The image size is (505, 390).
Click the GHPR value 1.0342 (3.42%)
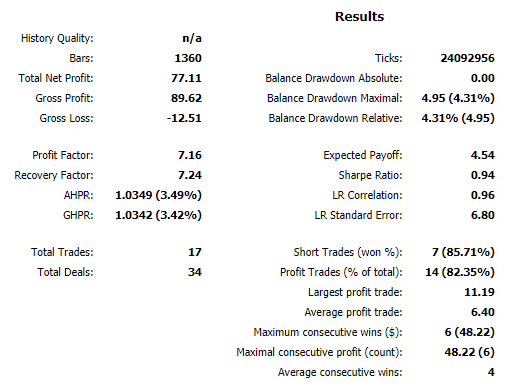[158, 215]
